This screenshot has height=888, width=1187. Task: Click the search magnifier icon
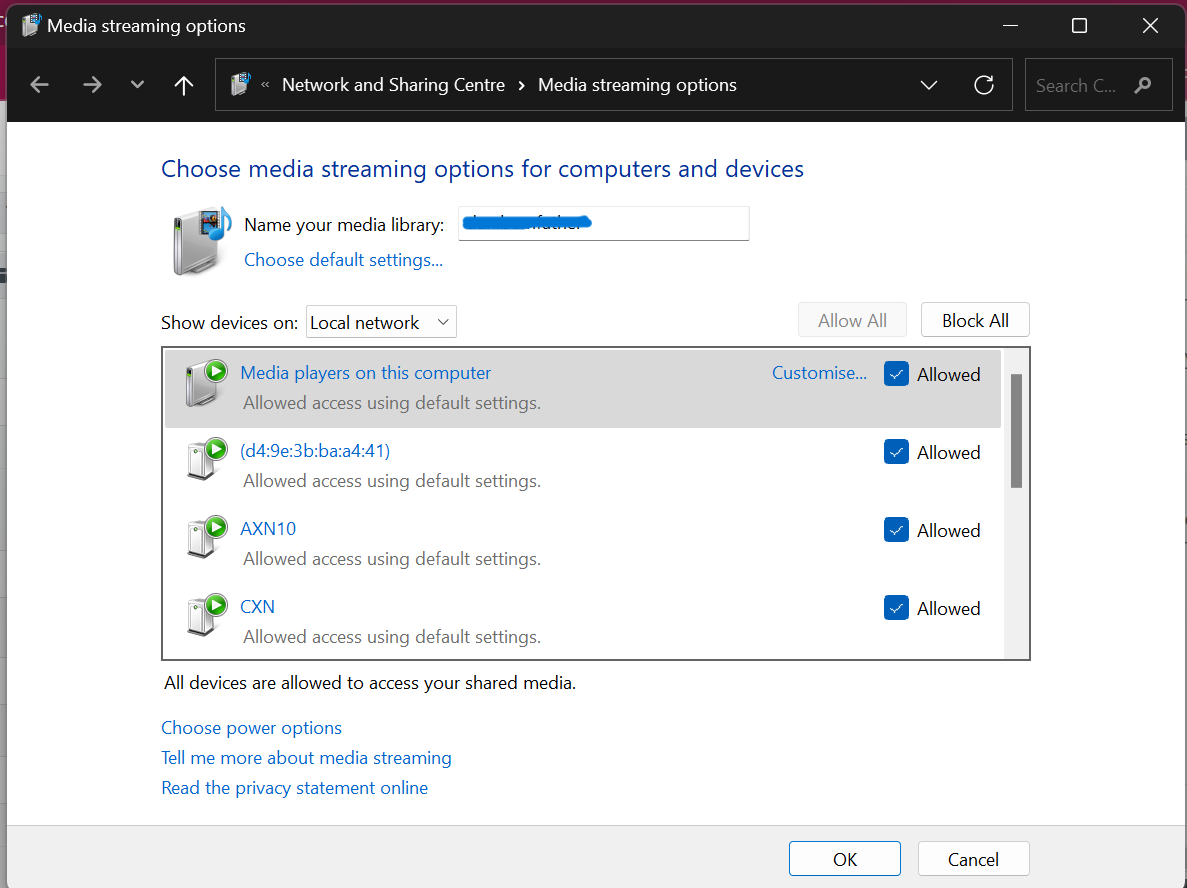[x=1143, y=85]
